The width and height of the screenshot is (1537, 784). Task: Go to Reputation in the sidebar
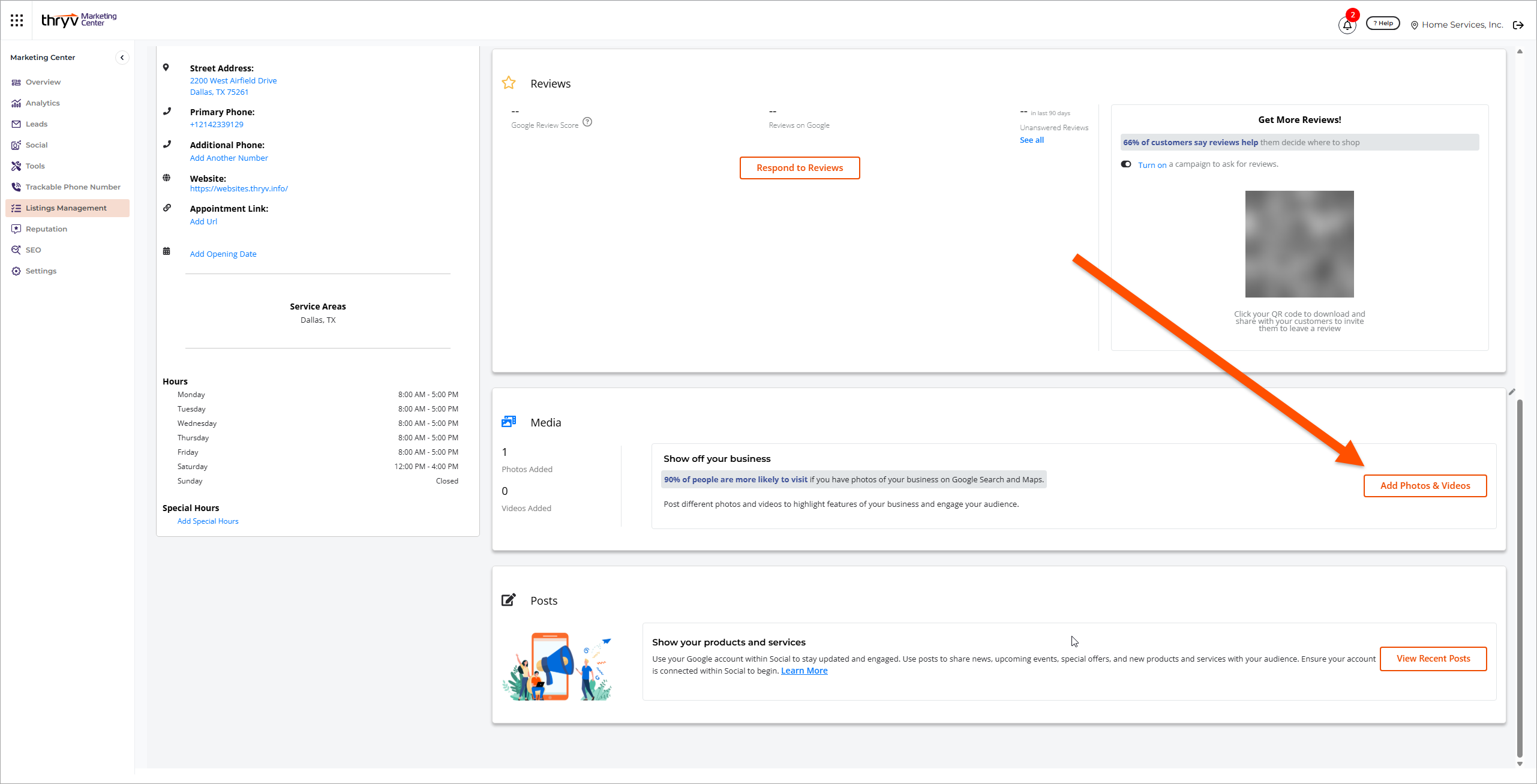(46, 229)
